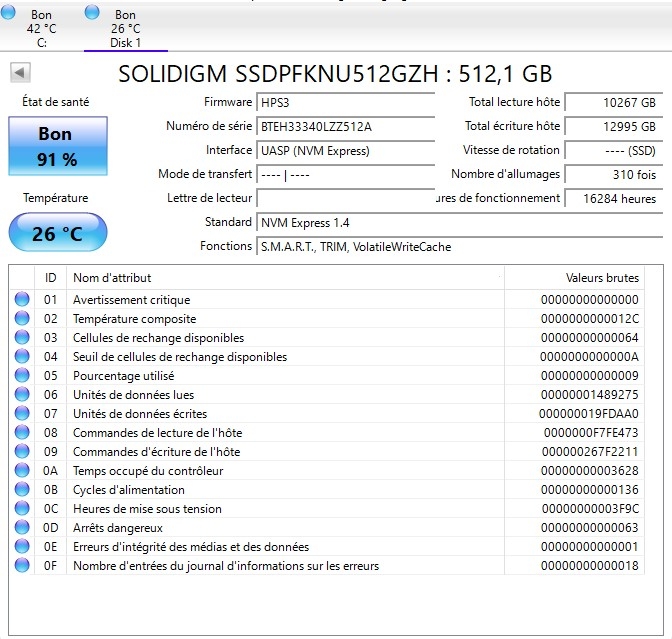This screenshot has width=672, height=639.
Task: Click the previous disk arrow button
Action: tap(20, 72)
